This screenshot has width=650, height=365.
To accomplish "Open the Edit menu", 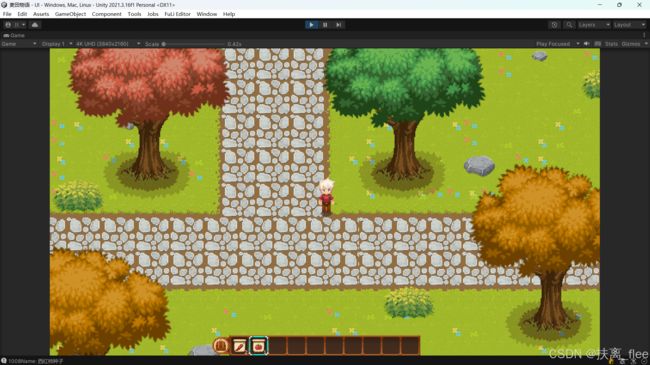I will 22,14.
